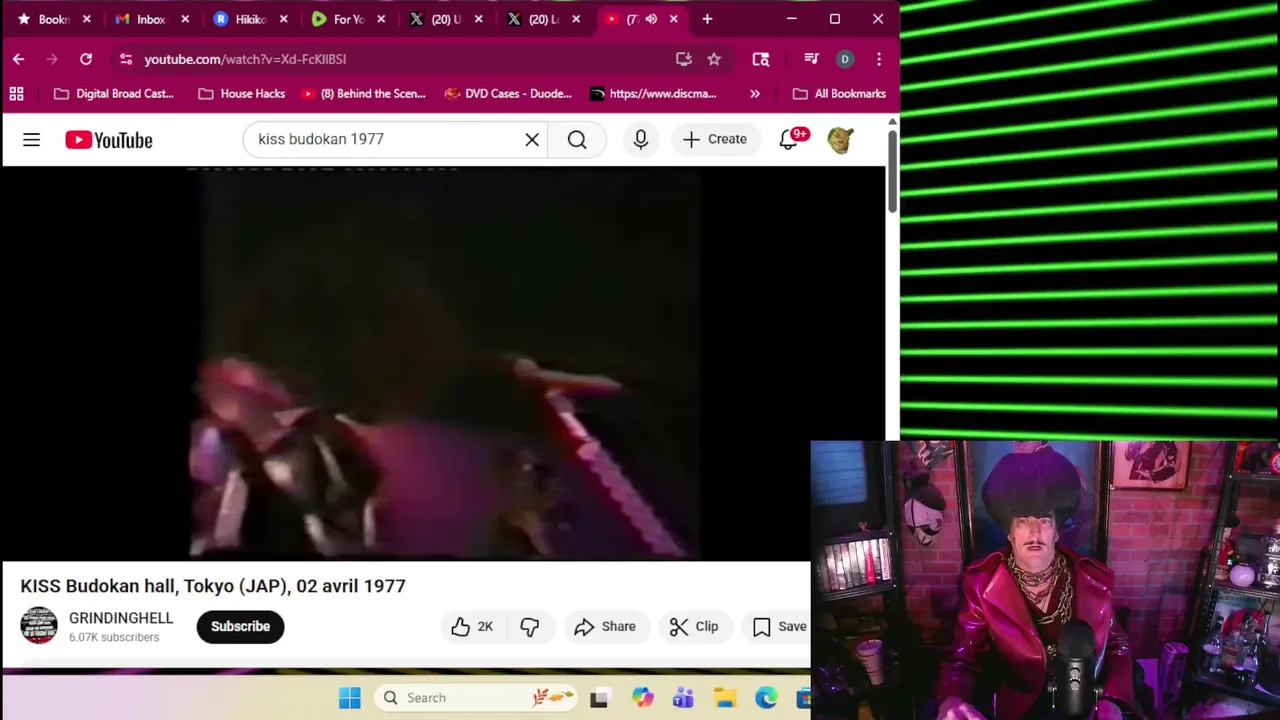Switch to the For You tab
This screenshot has height=720, width=1280.
point(339,19)
